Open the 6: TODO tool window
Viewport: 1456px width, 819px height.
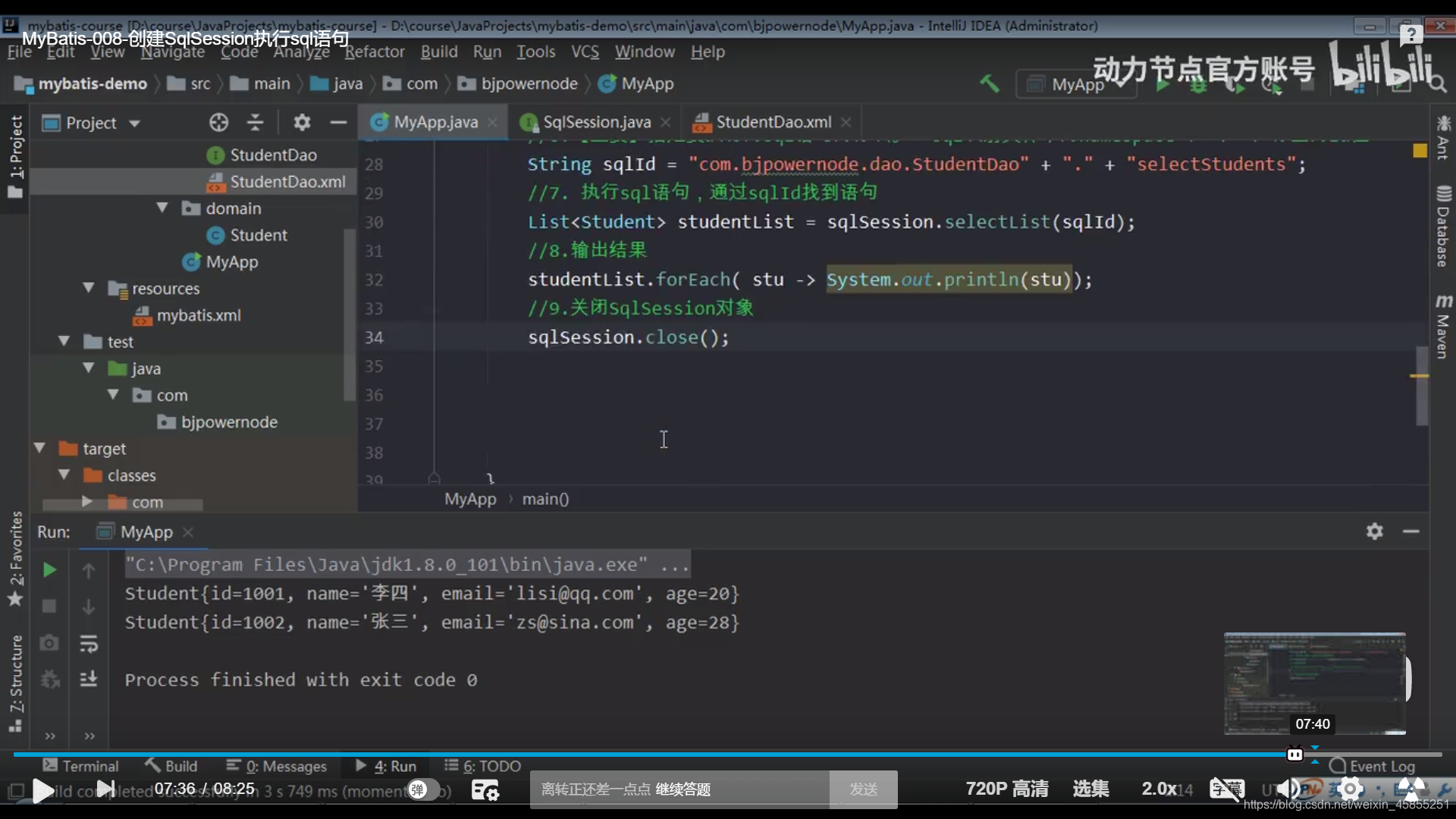click(x=482, y=766)
